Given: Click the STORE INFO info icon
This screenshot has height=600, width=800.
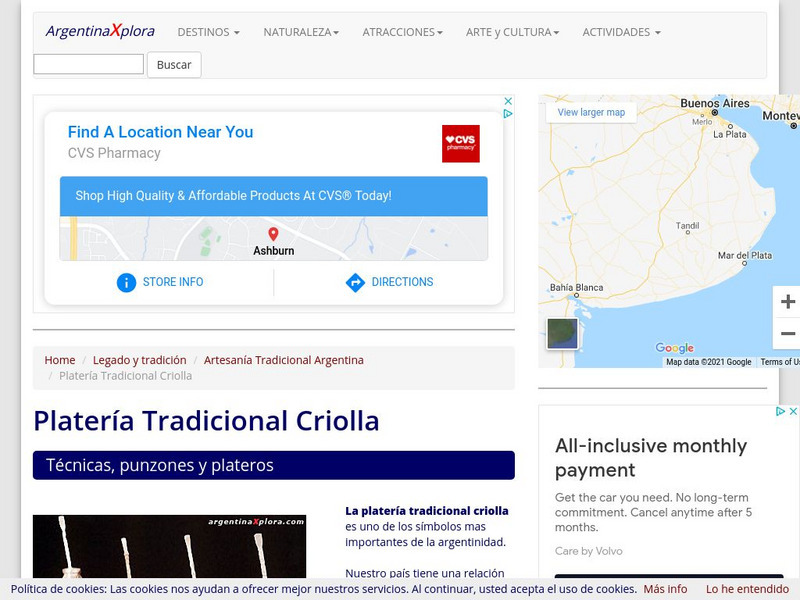Looking at the screenshot, I should [127, 282].
